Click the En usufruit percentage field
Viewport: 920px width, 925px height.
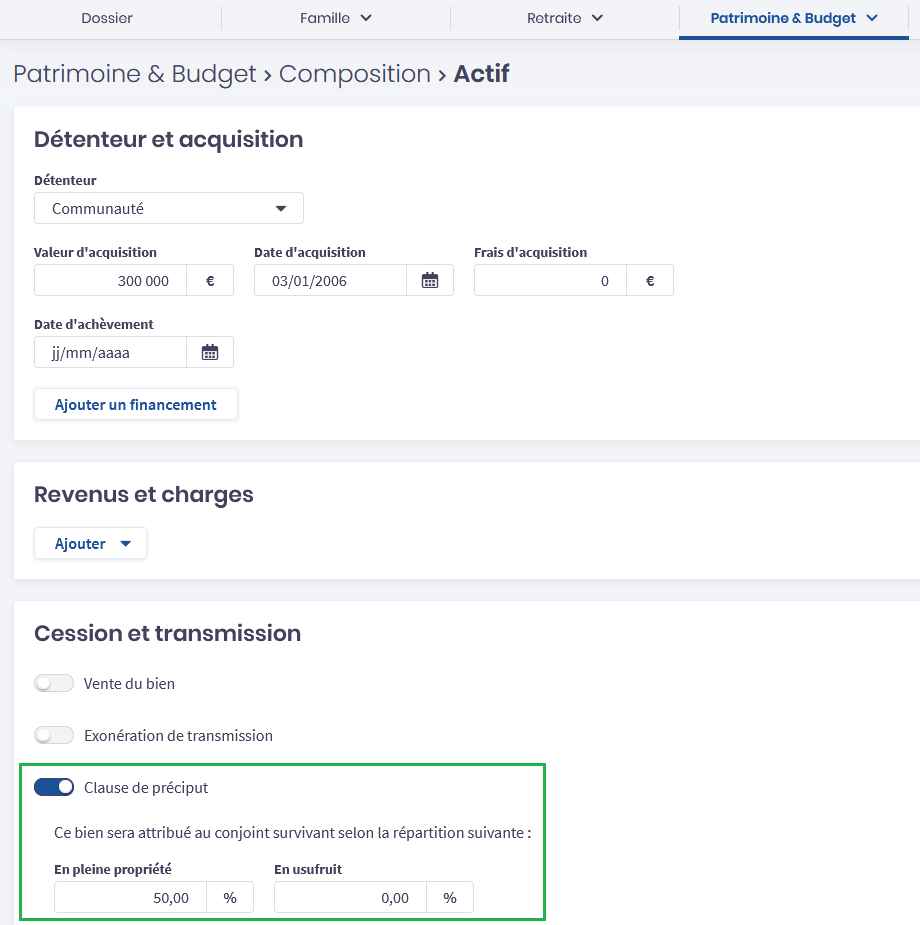tap(350, 898)
